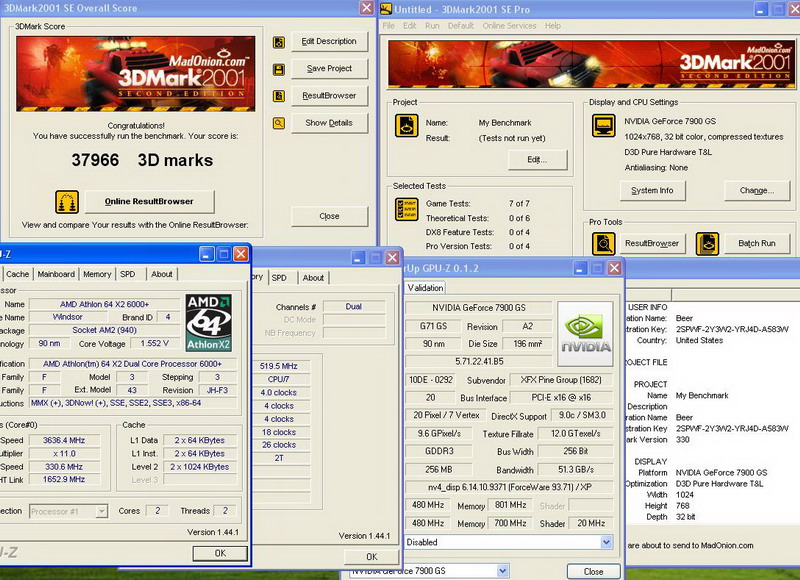Click the 3DMark2001 SE Pro title bar icon
The image size is (800, 580).
pos(386,9)
